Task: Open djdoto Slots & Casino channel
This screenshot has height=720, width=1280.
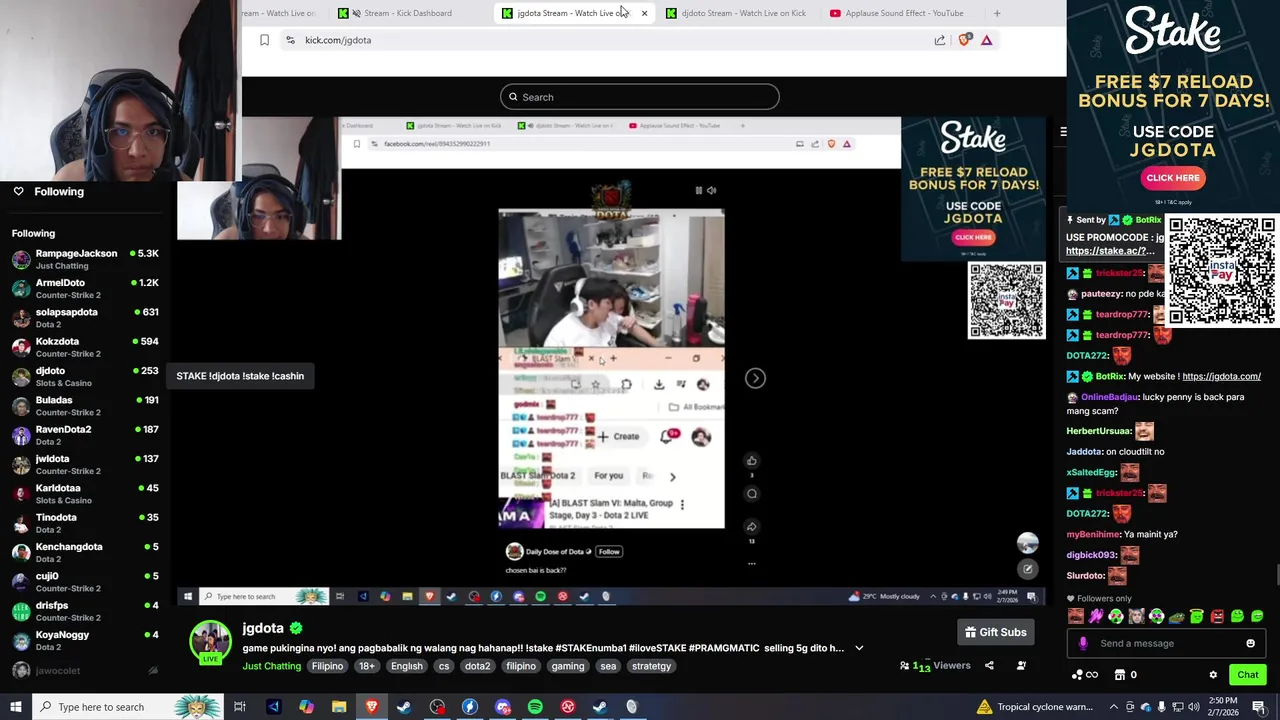Action: pyautogui.click(x=85, y=376)
